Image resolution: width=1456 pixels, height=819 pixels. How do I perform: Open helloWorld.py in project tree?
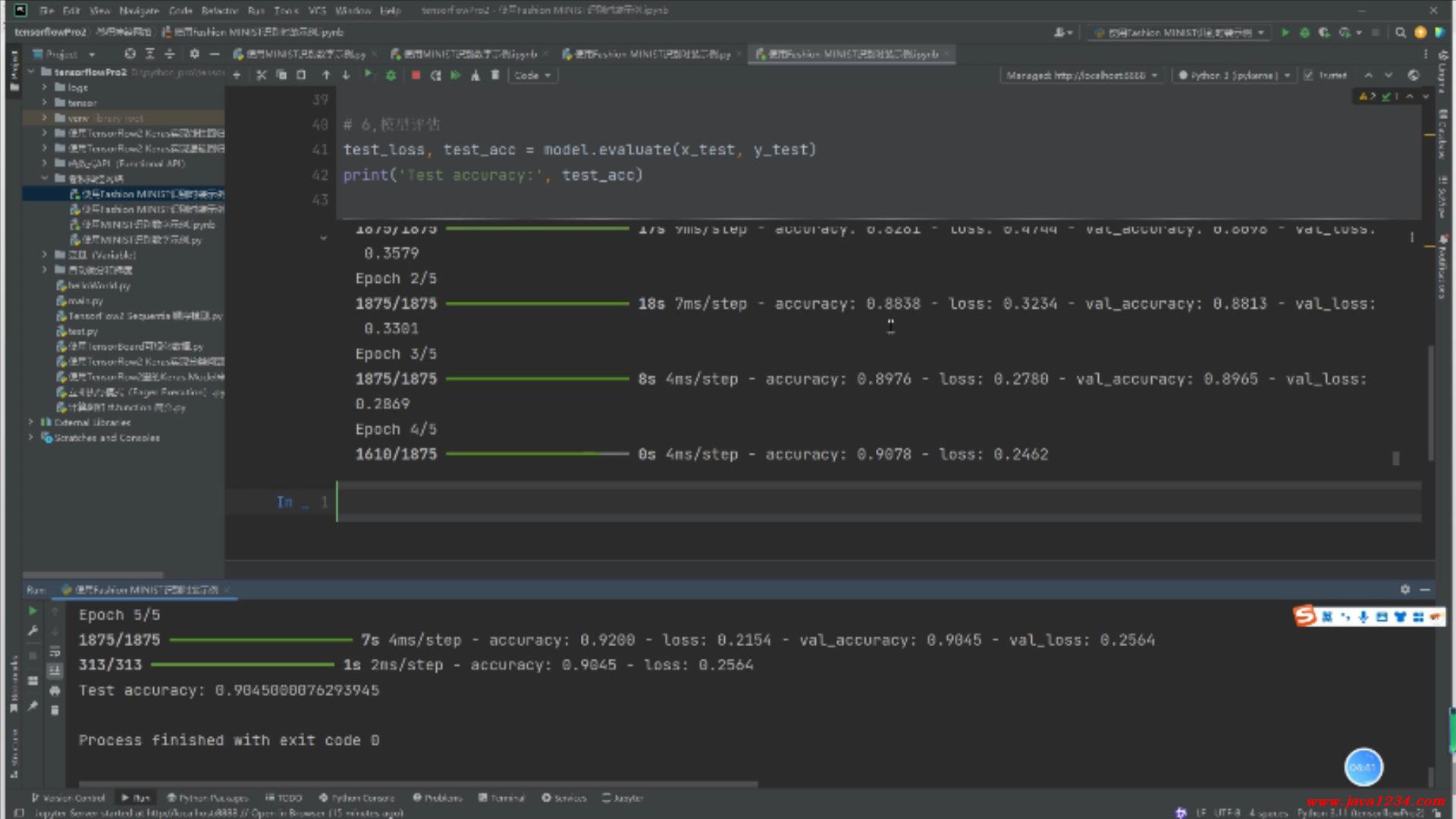[99, 286]
